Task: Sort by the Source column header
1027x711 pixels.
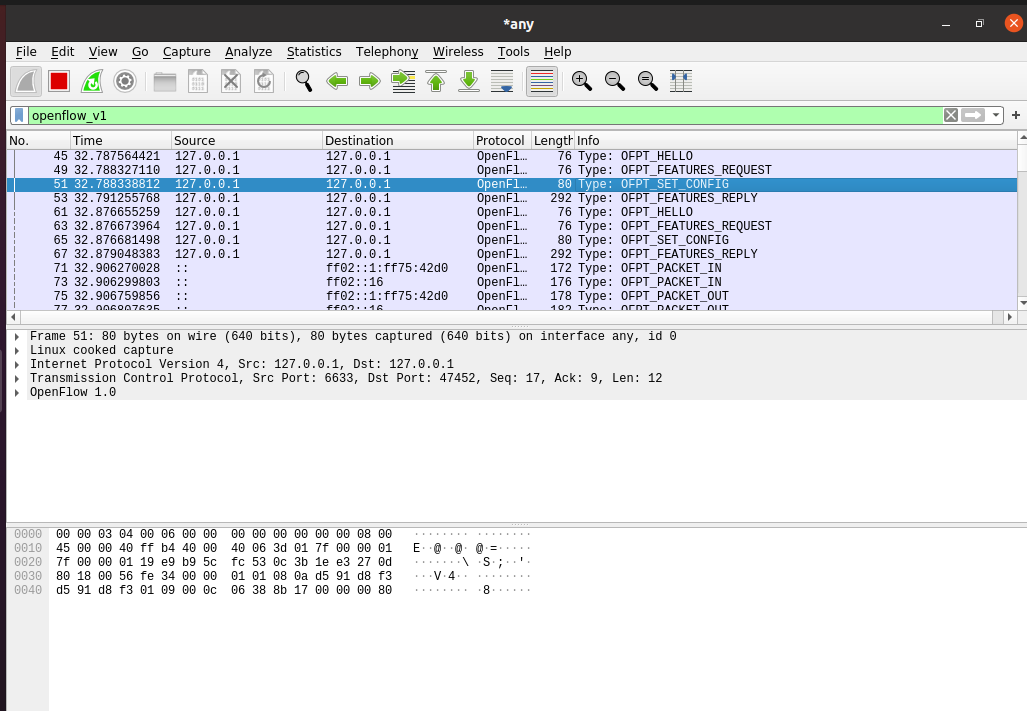Action: 247,141
